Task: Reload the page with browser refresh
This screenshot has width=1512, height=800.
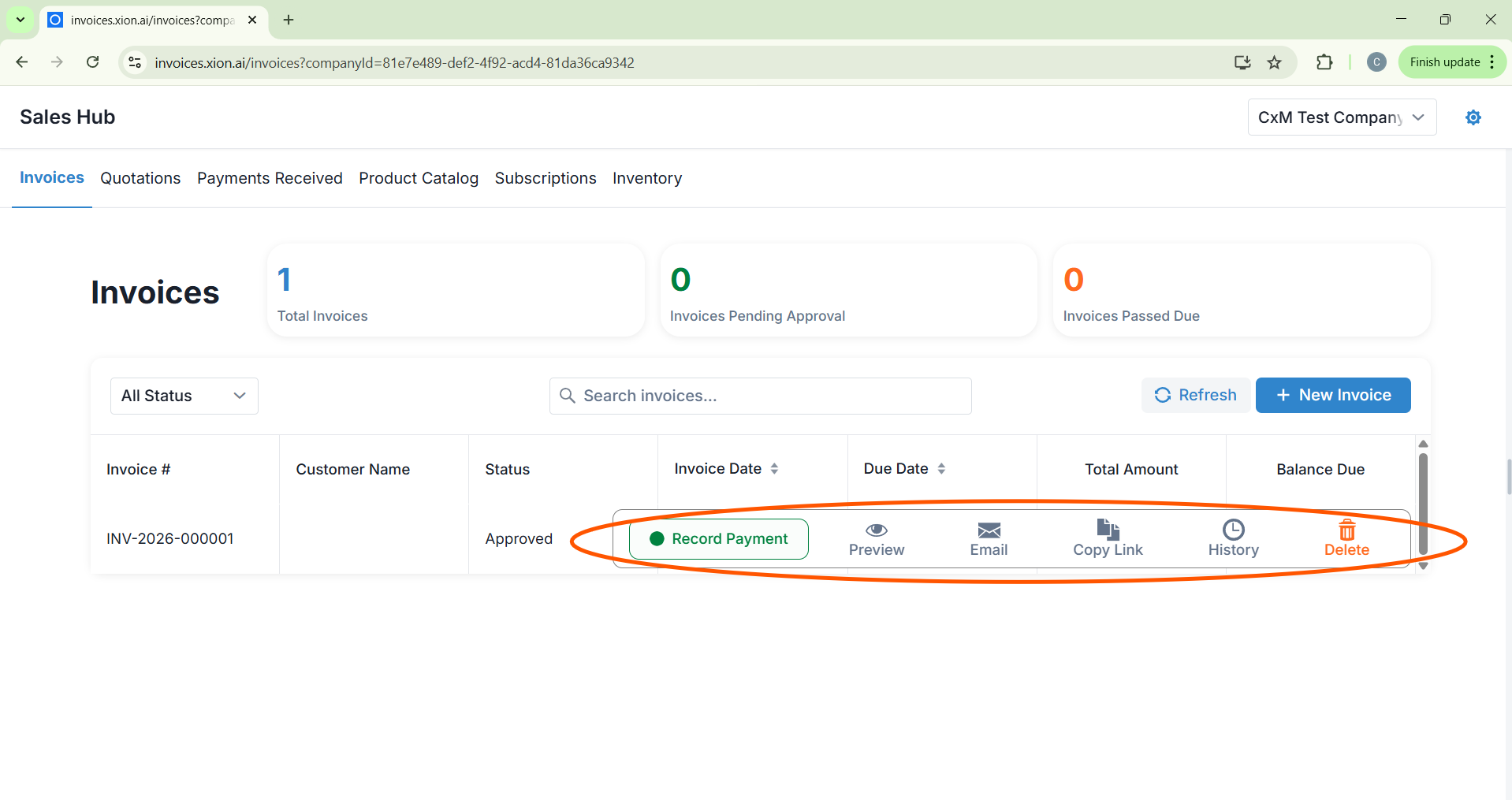Action: [x=93, y=62]
